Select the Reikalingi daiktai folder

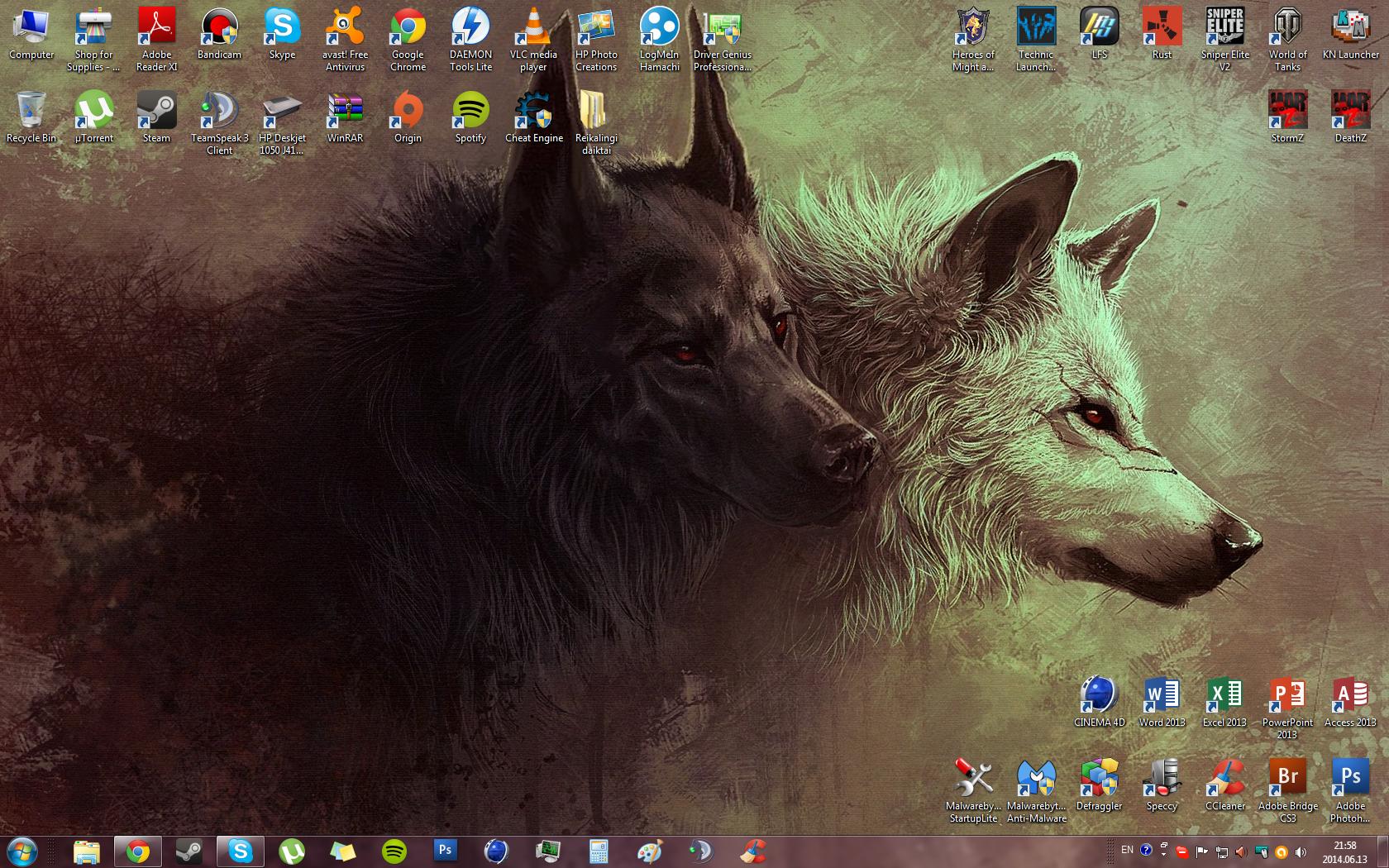point(597,124)
